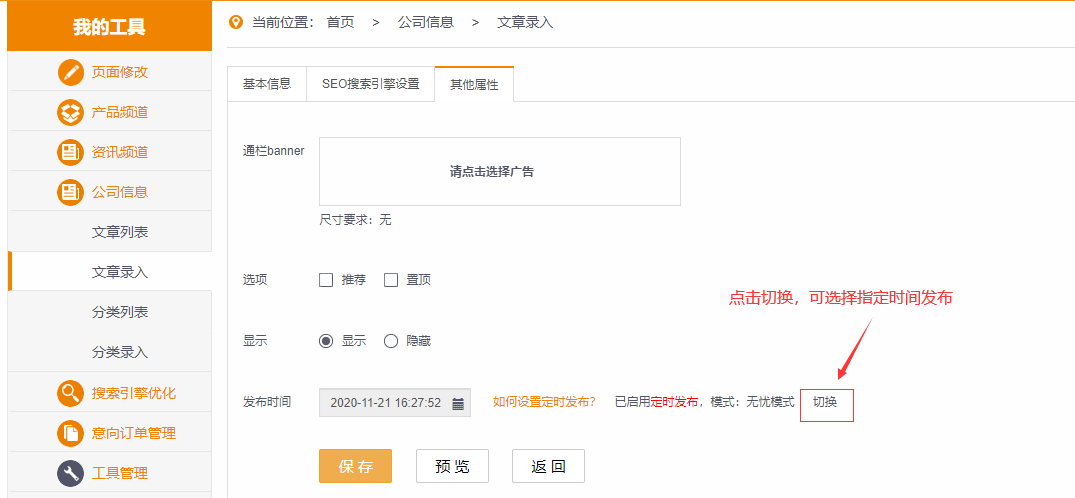Go to 文章列表 in sidebar
This screenshot has width=1075, height=498.
coord(110,232)
